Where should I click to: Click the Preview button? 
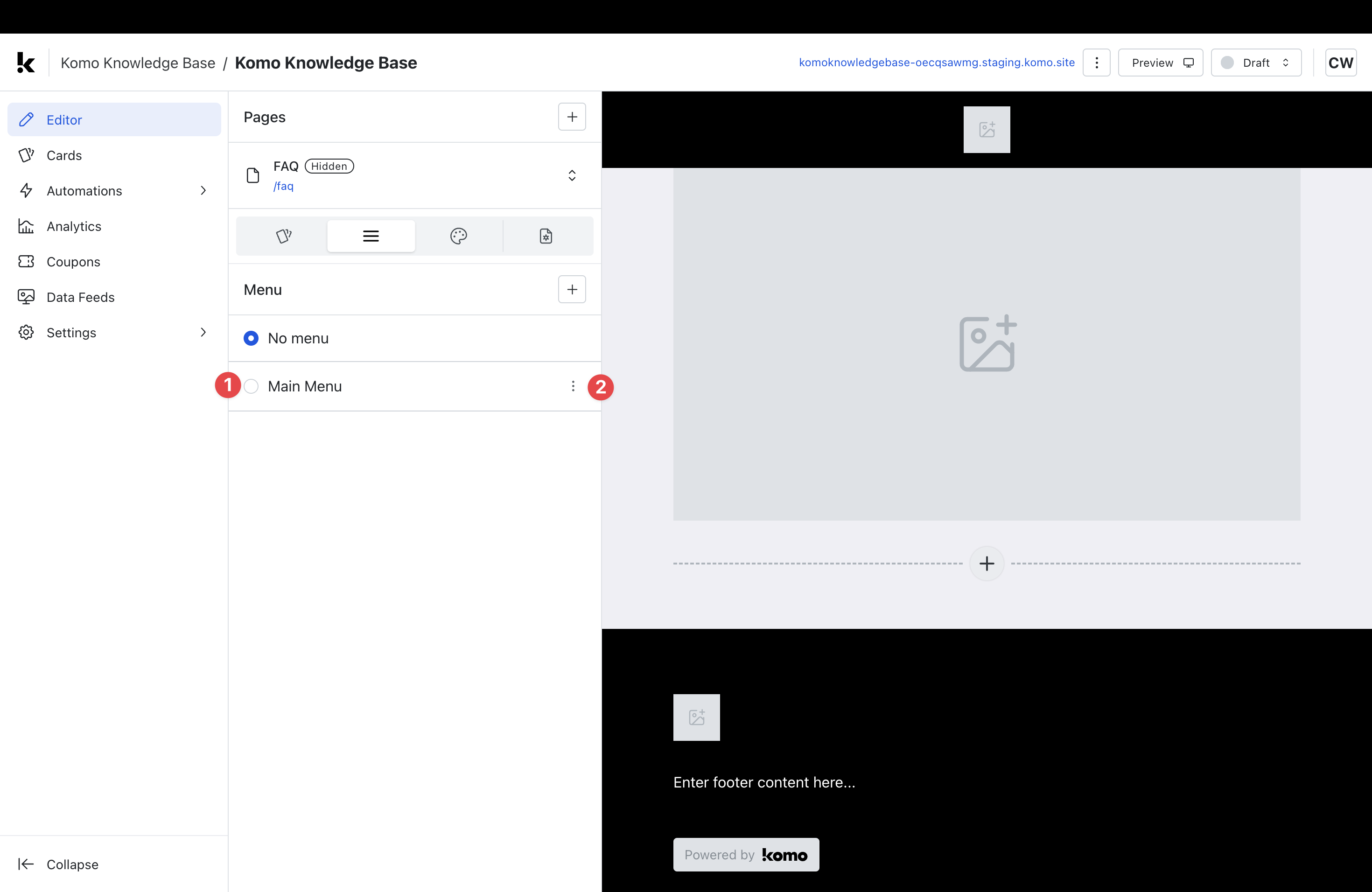(x=1160, y=62)
